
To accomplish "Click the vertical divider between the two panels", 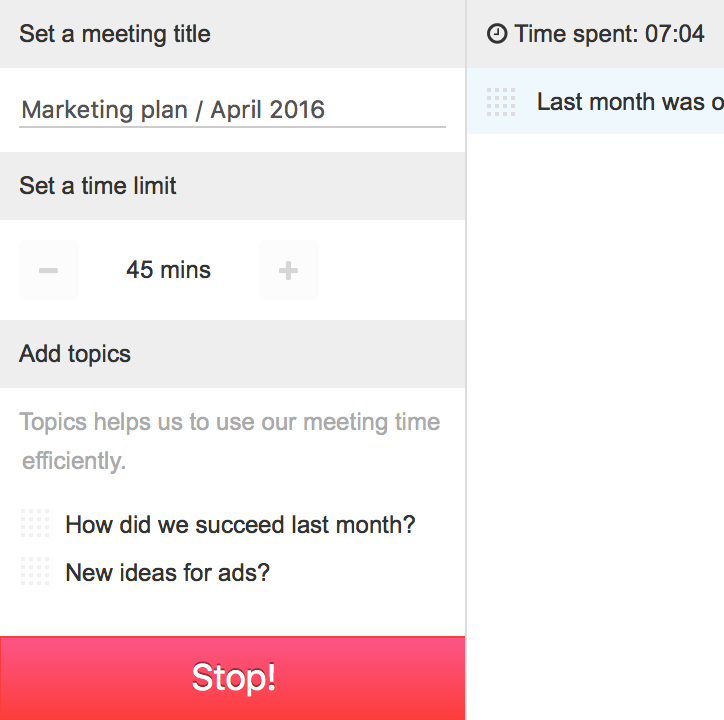I will tap(466, 360).
